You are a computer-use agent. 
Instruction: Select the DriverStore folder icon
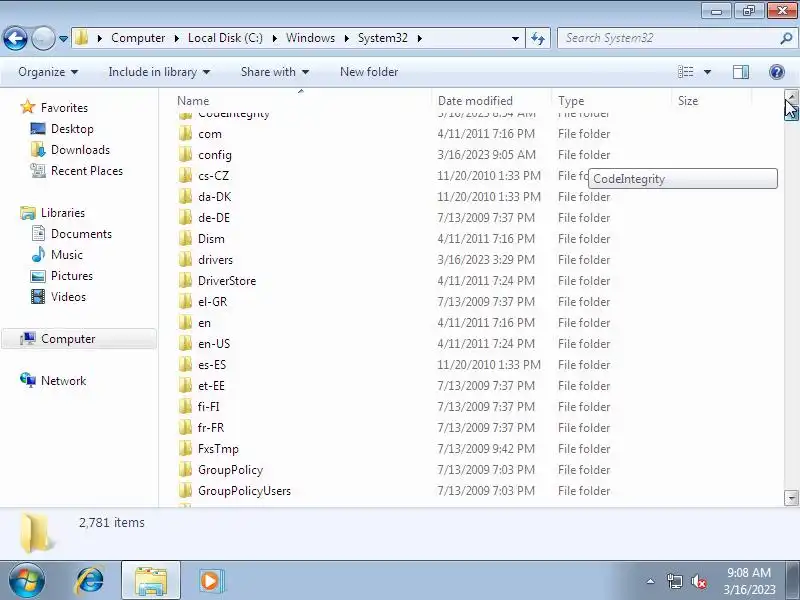click(x=185, y=281)
